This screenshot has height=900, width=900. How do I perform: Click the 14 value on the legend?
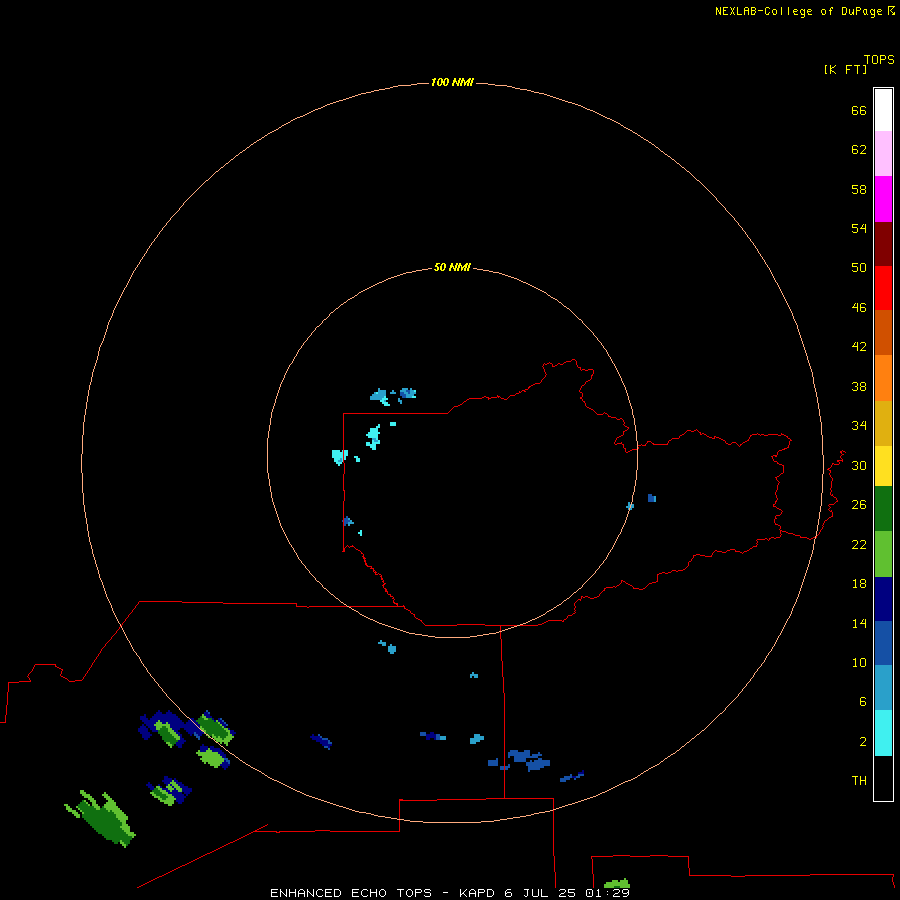(859, 623)
